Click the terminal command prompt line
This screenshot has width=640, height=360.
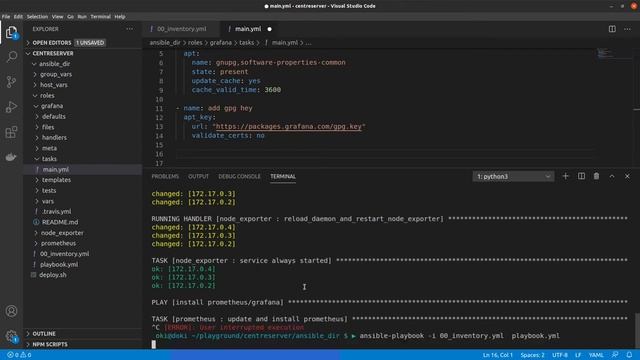click(357, 336)
